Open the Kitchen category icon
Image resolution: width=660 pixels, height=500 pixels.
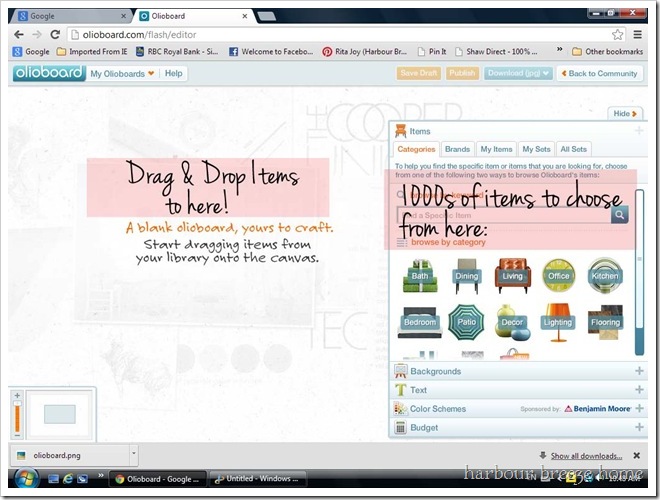click(x=605, y=276)
